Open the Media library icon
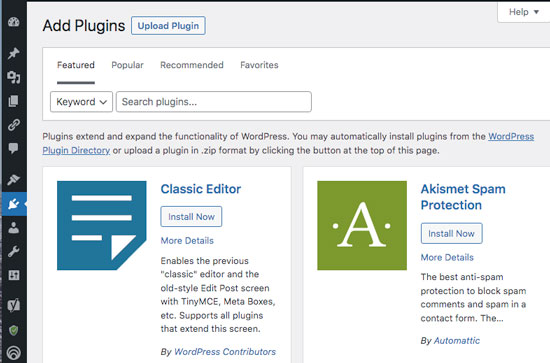Screen dimensions: 550x363 click(14, 77)
